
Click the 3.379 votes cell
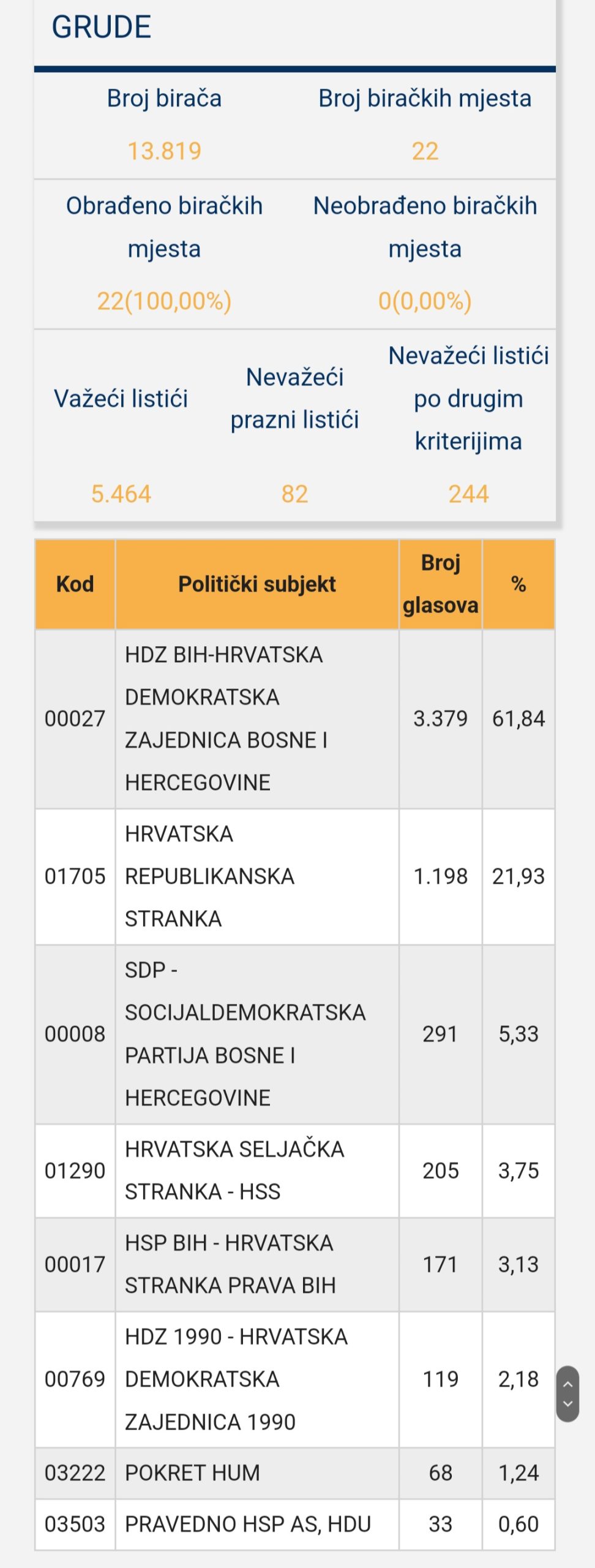[441, 719]
